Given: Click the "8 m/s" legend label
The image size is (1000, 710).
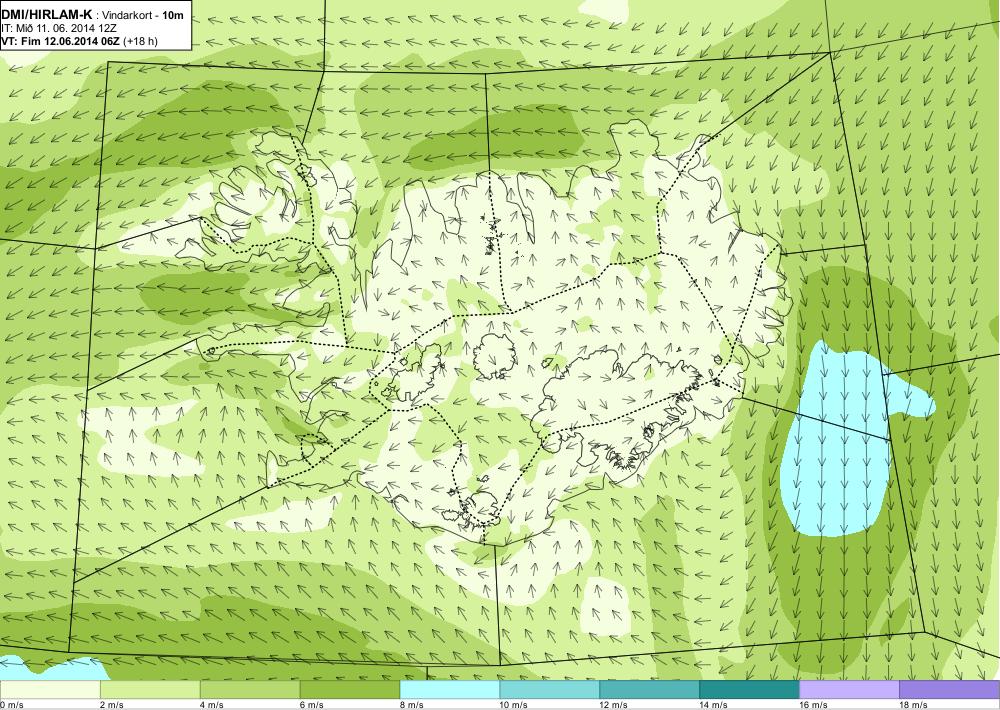Looking at the screenshot, I should click(x=412, y=705).
